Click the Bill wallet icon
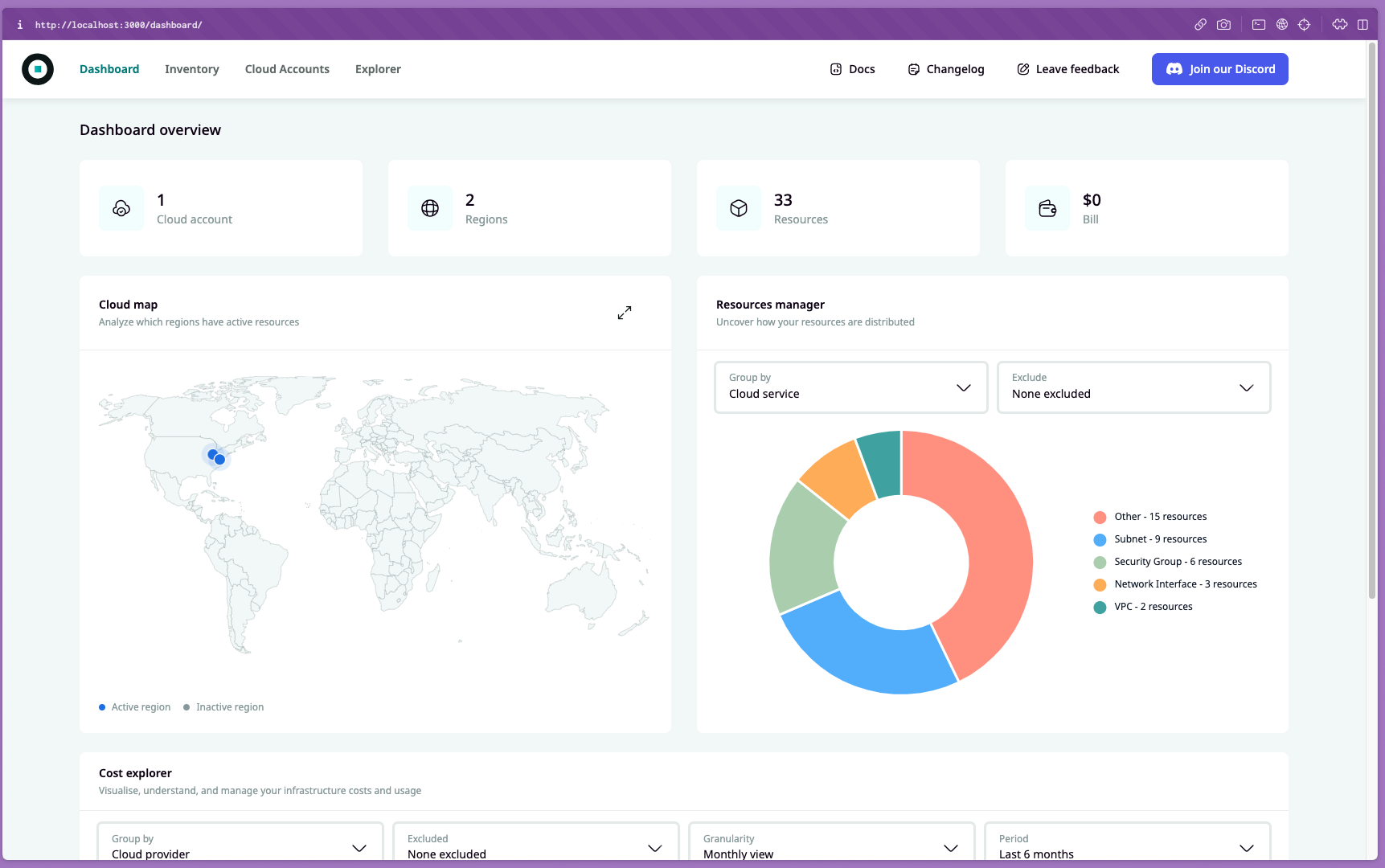Screen dimensions: 1385x868 pyautogui.click(x=1047, y=208)
